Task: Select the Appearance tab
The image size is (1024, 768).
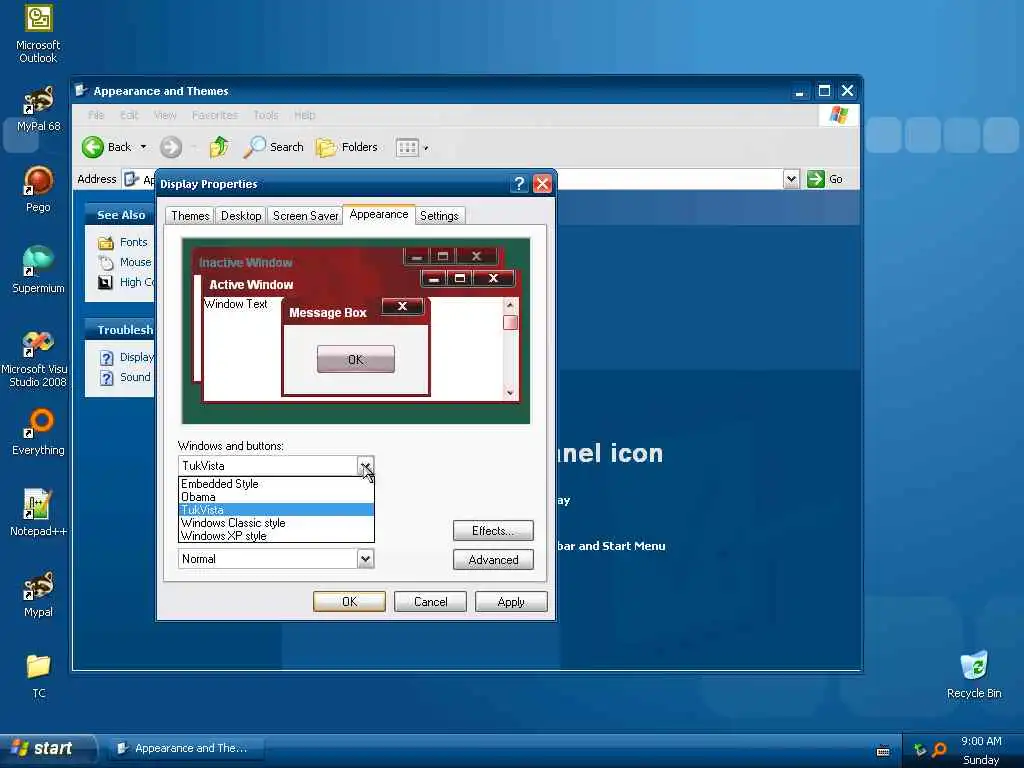Action: 379,214
